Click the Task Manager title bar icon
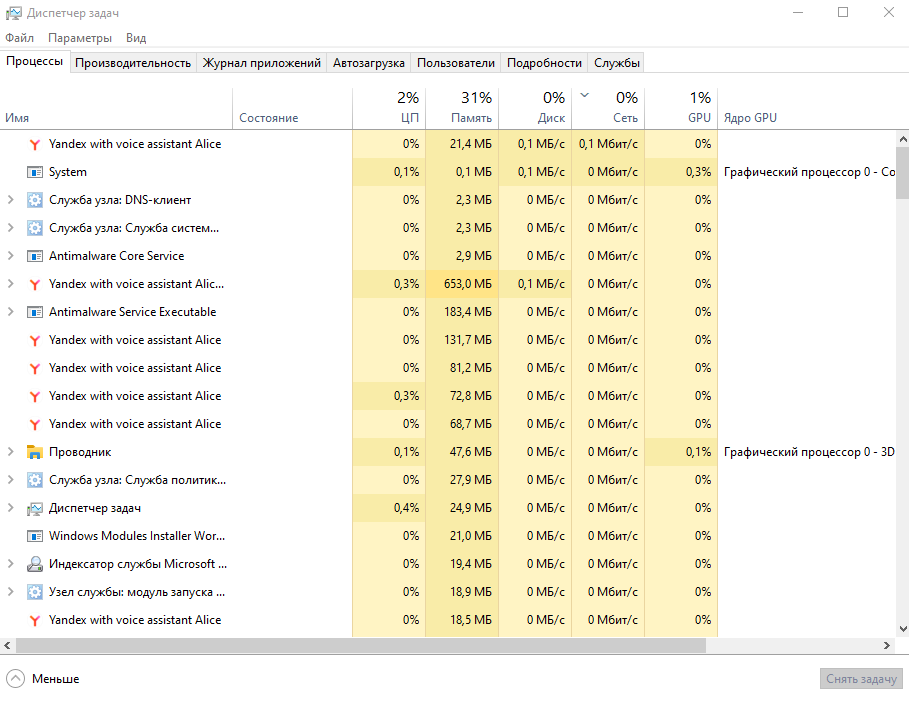 (13, 13)
